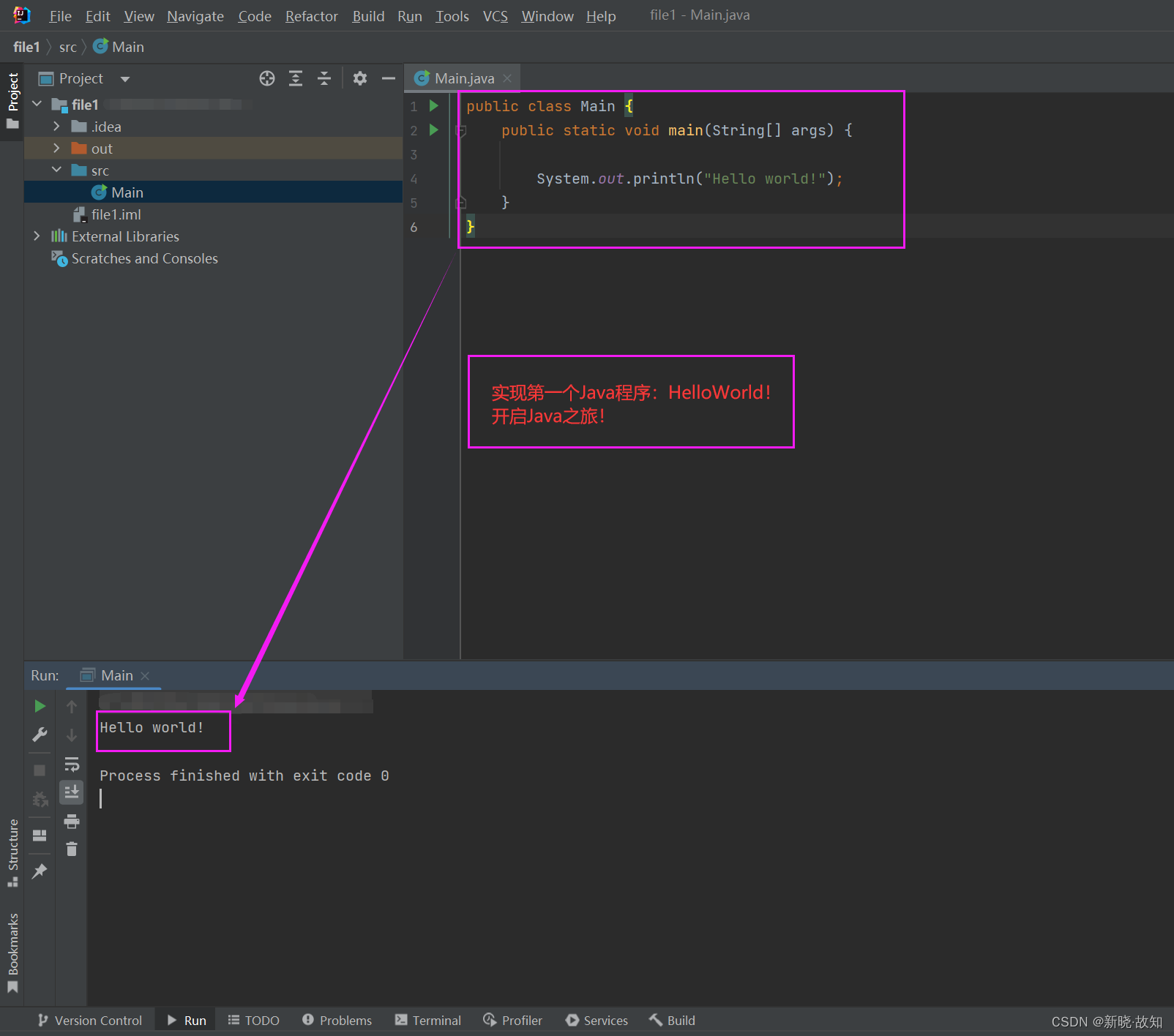This screenshot has height=1036, width=1174.
Task: Click the green run gutter arrow on line 1
Action: [434, 106]
